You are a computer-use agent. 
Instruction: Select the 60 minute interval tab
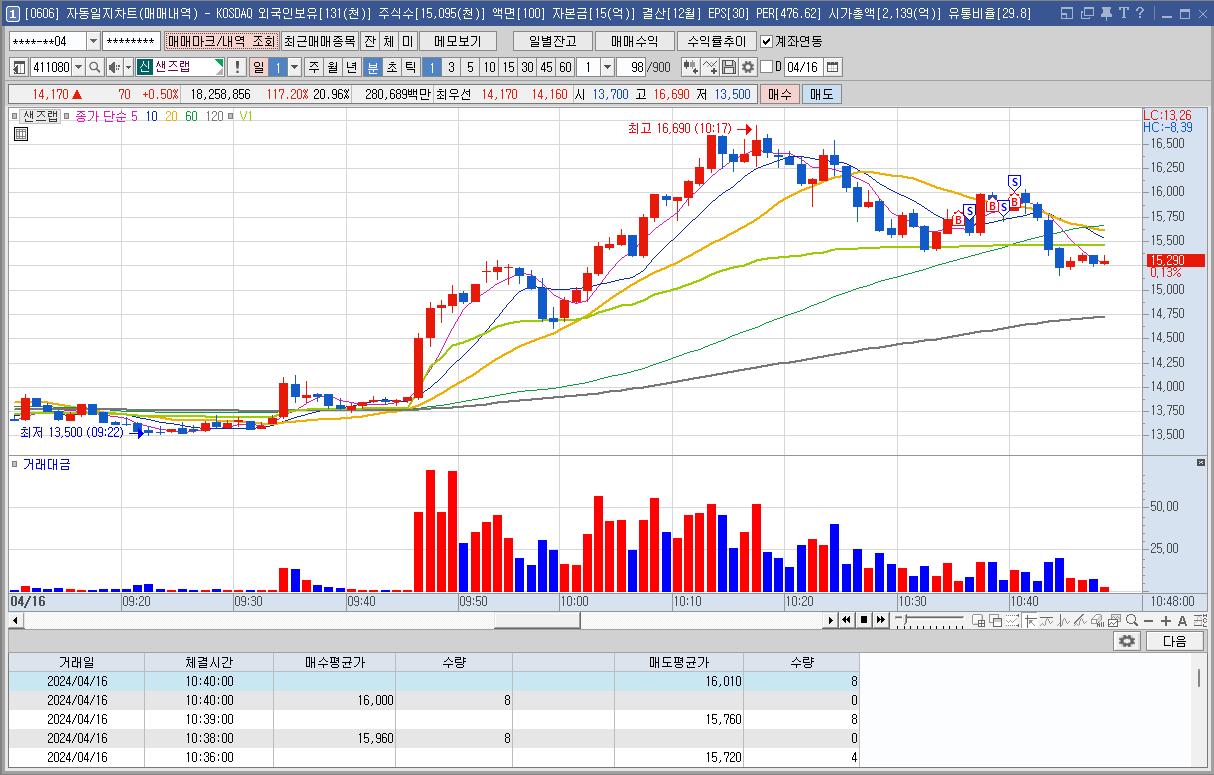click(x=565, y=67)
